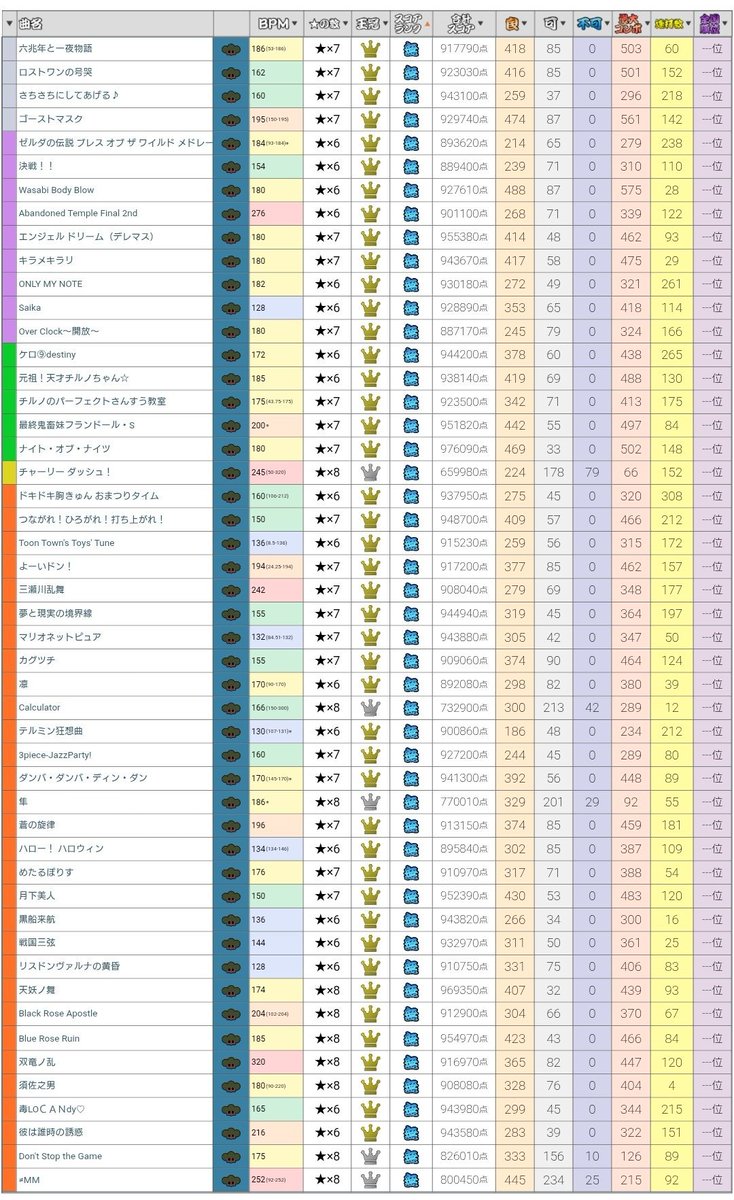Select the score 732900点 for Calculator
734x1200 pixels.
464,707
